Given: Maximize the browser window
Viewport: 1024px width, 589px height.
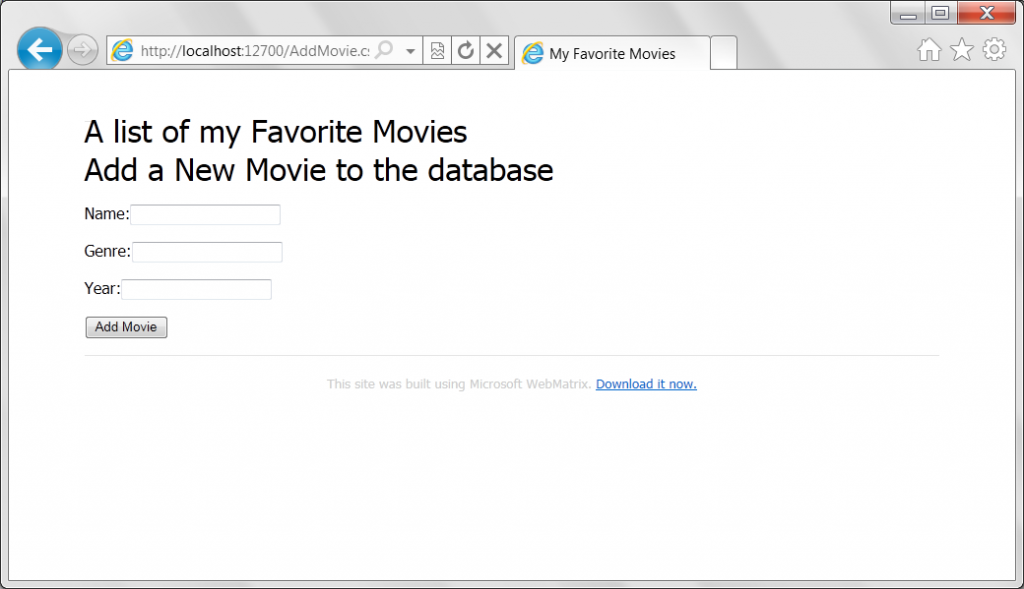Looking at the screenshot, I should click(940, 14).
